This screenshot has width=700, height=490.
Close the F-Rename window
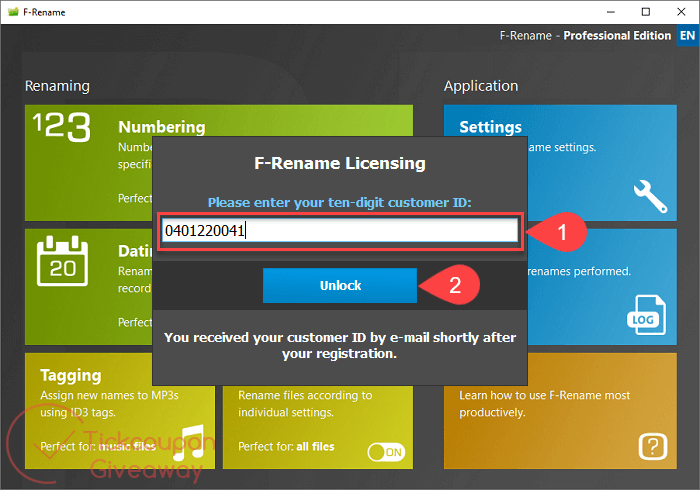[x=681, y=12]
